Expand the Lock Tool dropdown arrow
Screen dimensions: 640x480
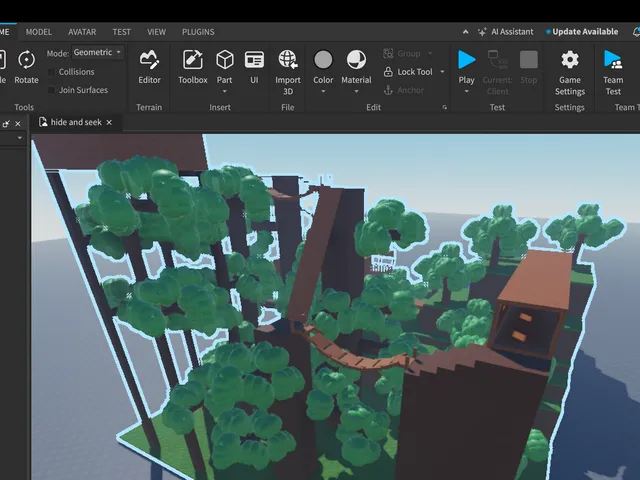pyautogui.click(x=442, y=72)
